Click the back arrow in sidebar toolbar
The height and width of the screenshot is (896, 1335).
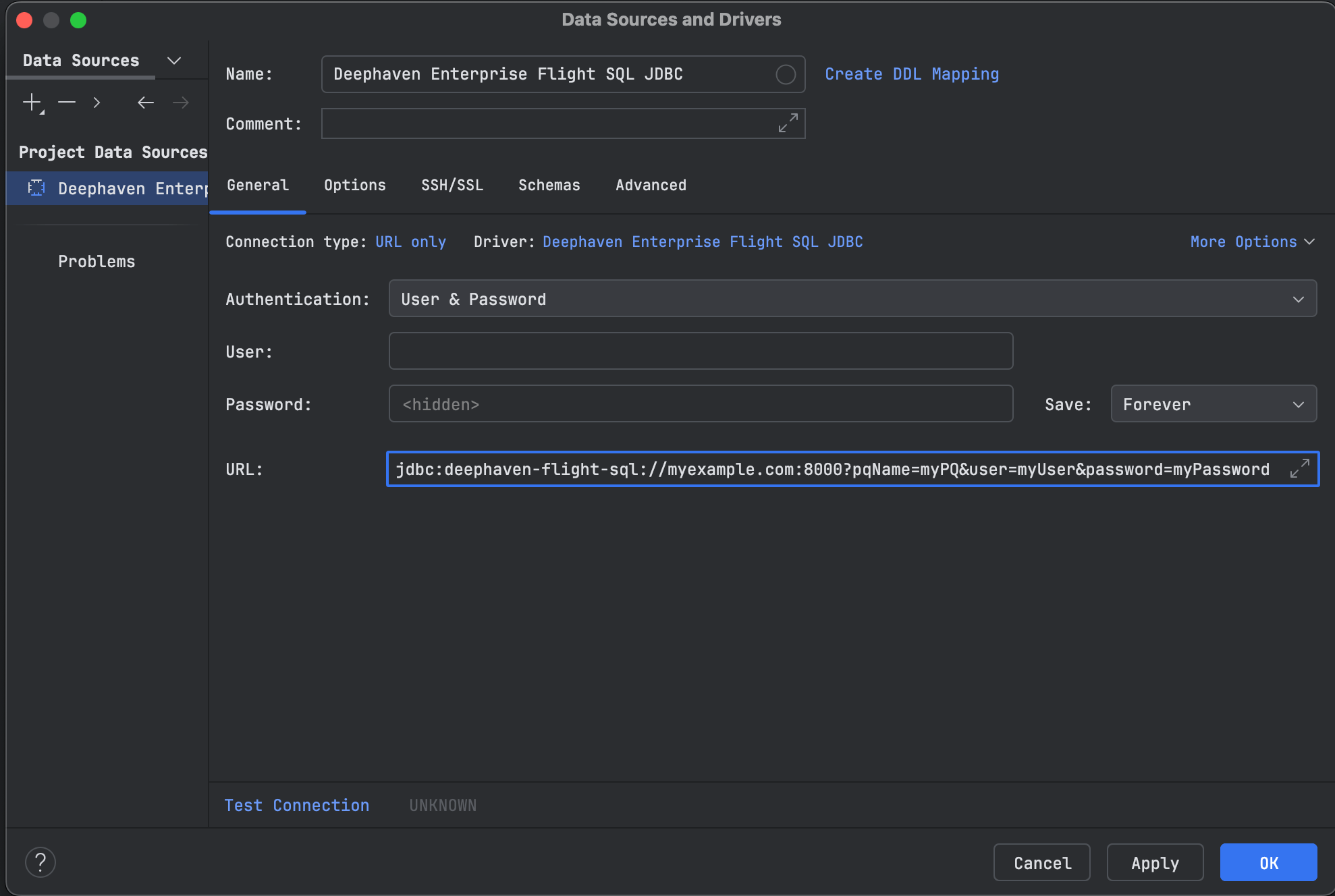tap(146, 103)
